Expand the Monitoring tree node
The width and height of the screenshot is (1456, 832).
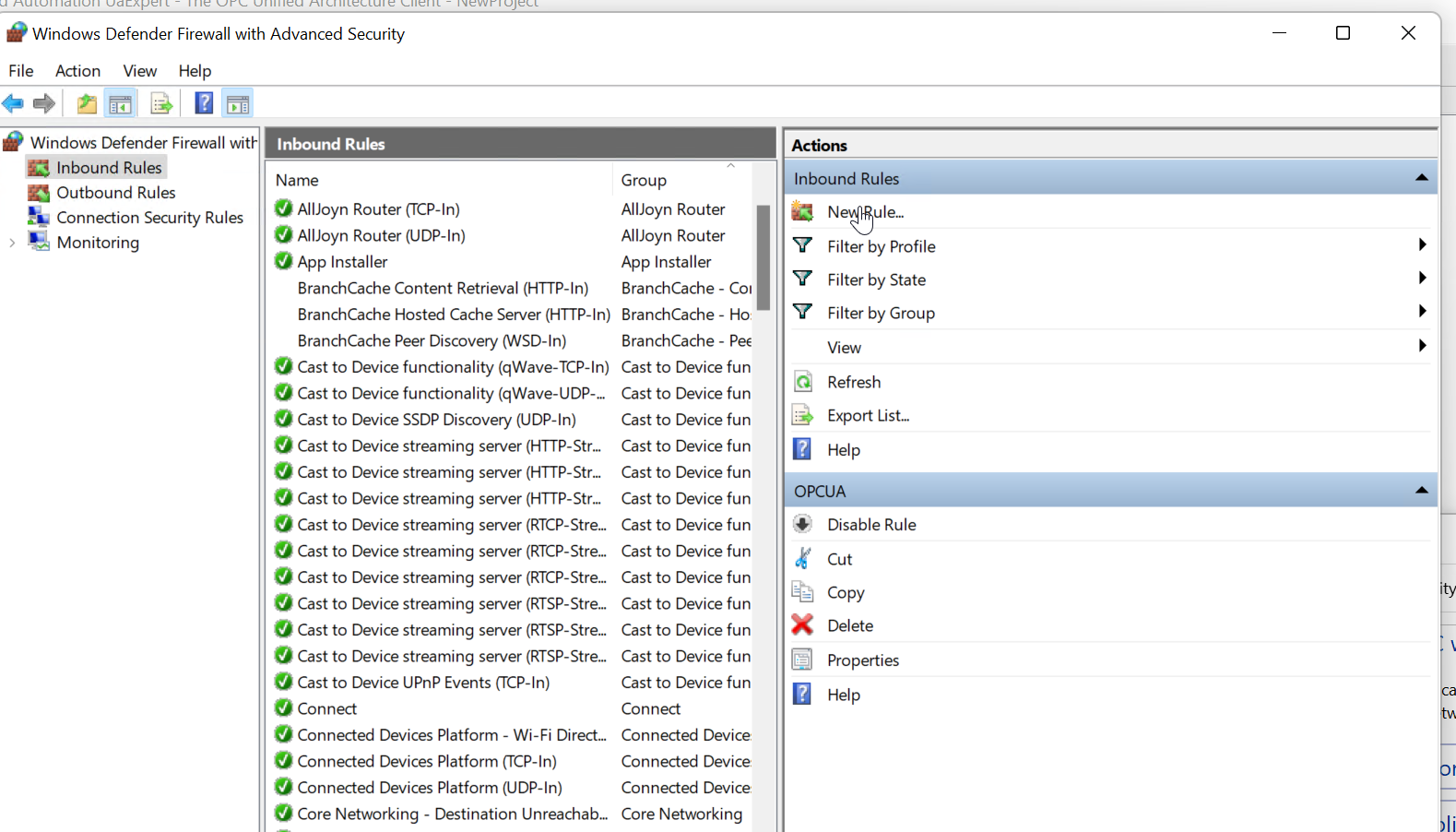tap(12, 243)
